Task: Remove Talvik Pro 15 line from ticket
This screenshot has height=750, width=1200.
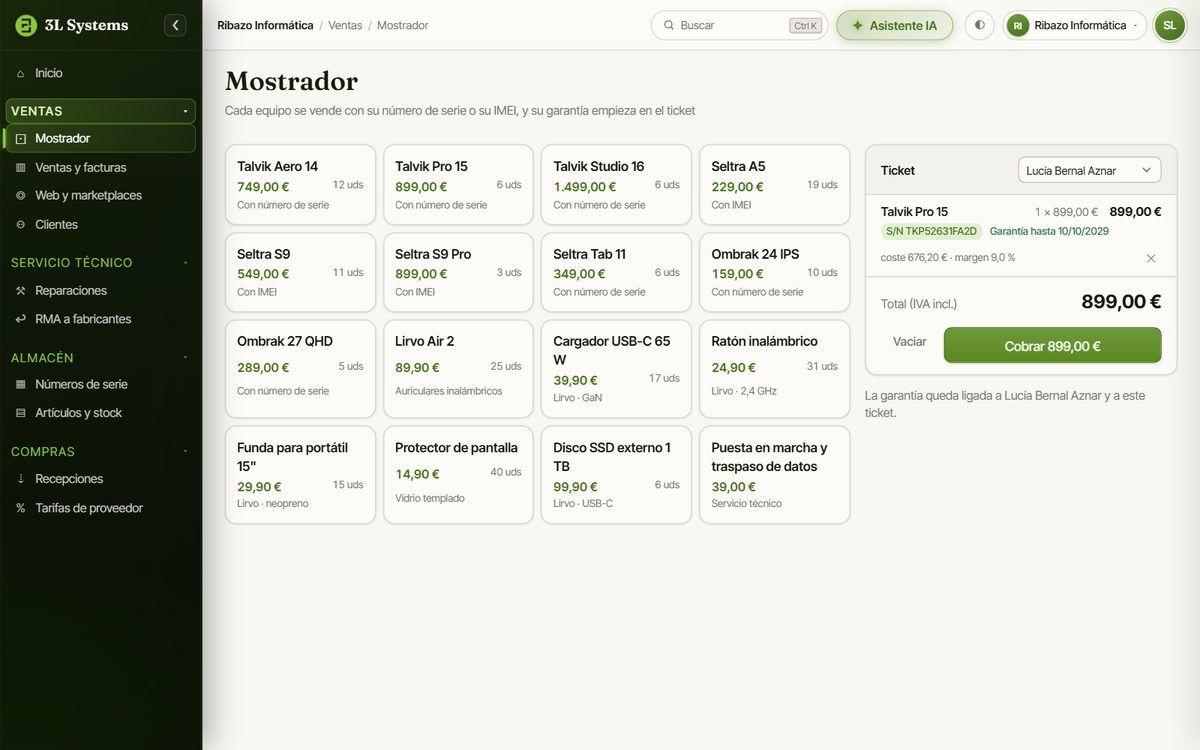Action: tap(1151, 258)
